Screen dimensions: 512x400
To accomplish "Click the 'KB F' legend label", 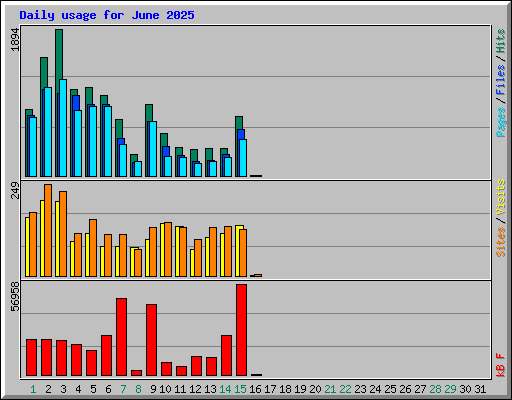I will click(x=501, y=365).
